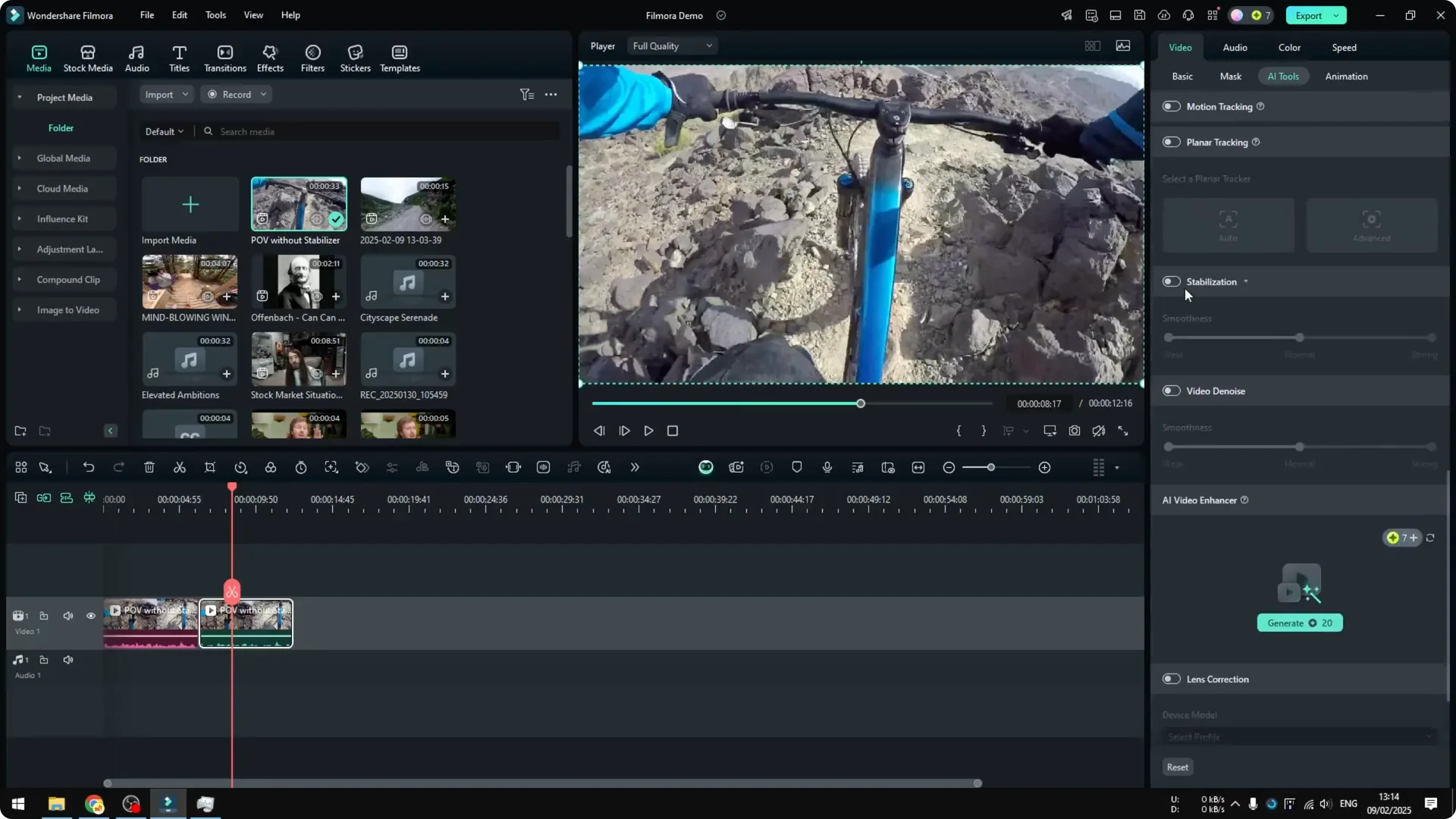Viewport: 1456px width, 819px height.
Task: Select the Split tool in the timeline toolbar
Action: click(x=180, y=467)
